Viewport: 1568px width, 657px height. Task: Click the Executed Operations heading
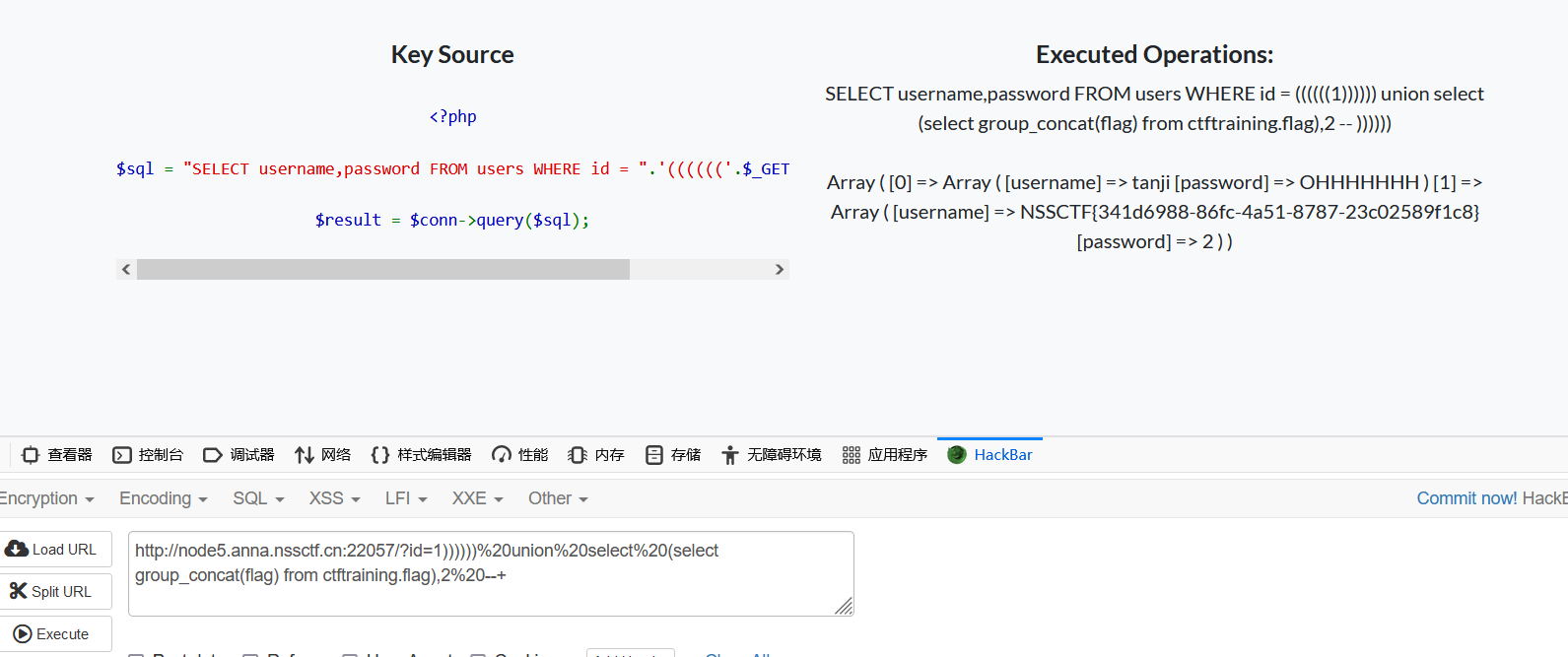tap(1154, 55)
